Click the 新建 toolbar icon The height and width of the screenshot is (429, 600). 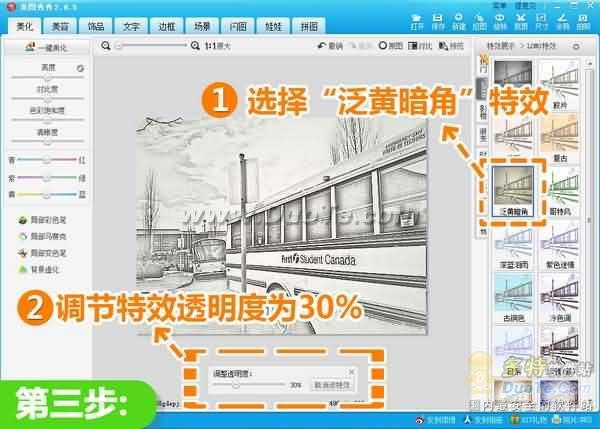click(x=458, y=22)
